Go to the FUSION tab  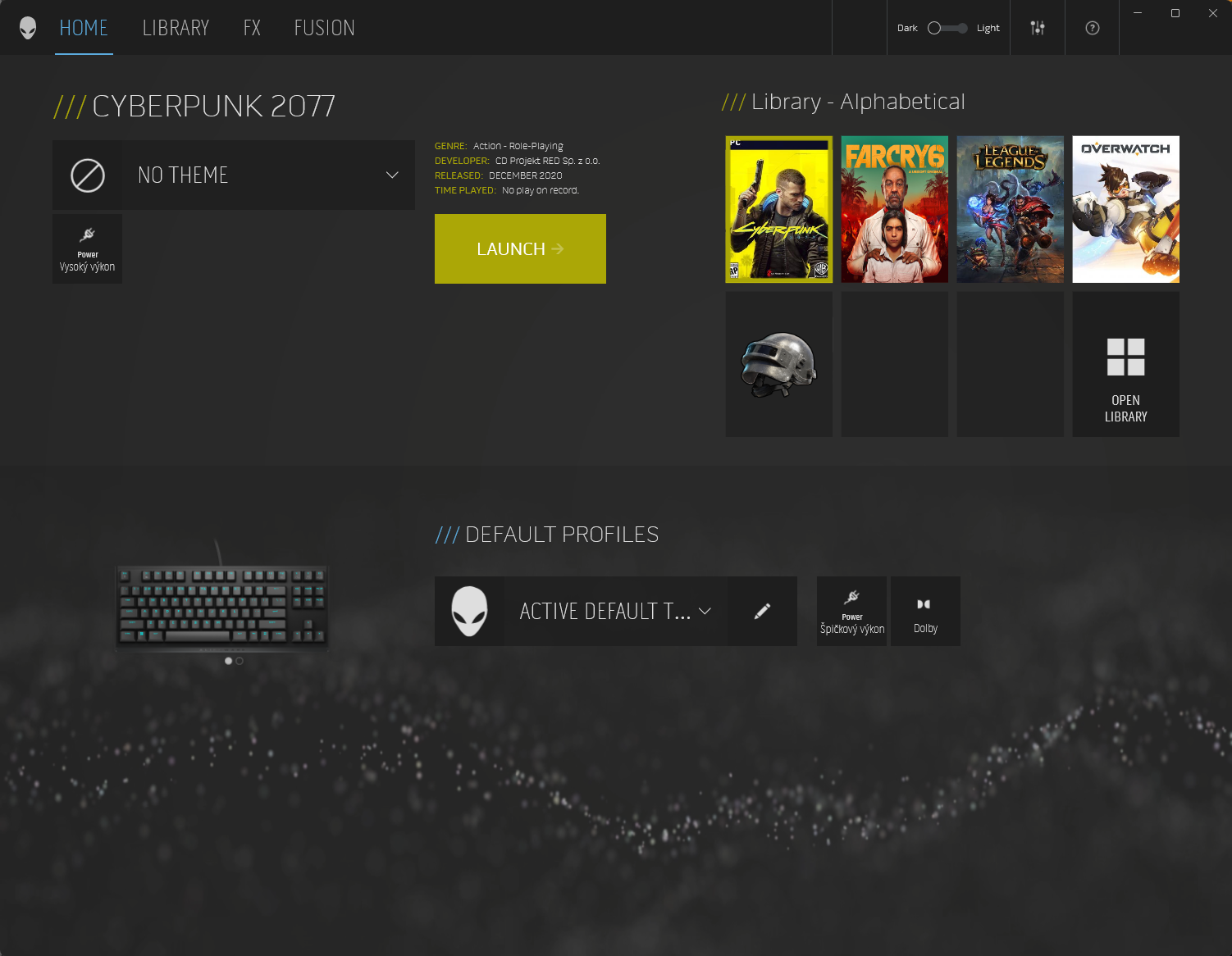[x=325, y=28]
